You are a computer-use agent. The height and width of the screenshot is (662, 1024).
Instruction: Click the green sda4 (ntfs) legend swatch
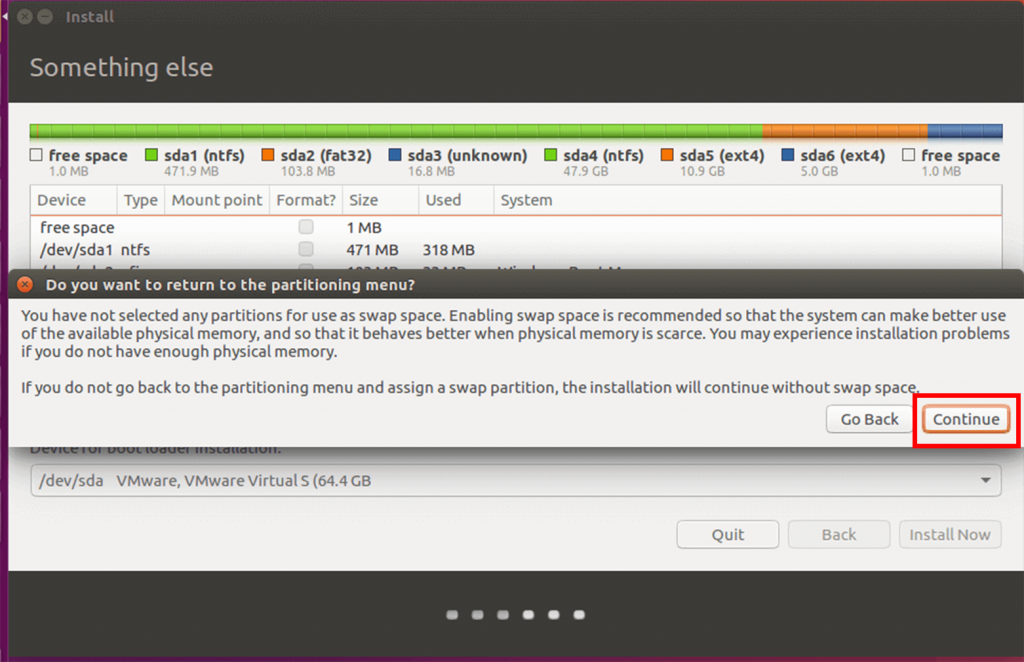pyautogui.click(x=551, y=156)
